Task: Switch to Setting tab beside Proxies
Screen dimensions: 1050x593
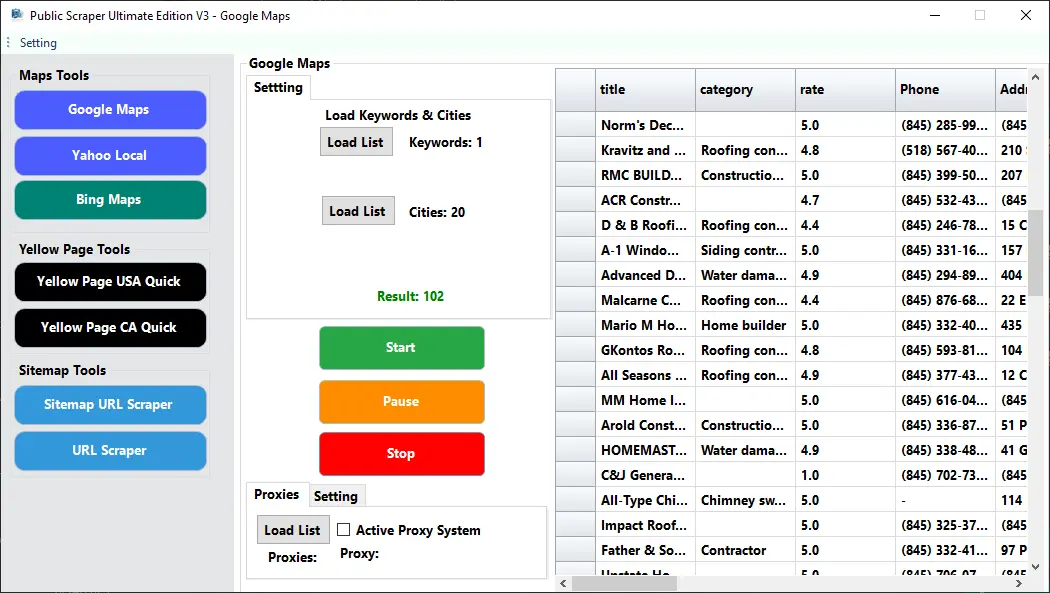Action: 336,496
